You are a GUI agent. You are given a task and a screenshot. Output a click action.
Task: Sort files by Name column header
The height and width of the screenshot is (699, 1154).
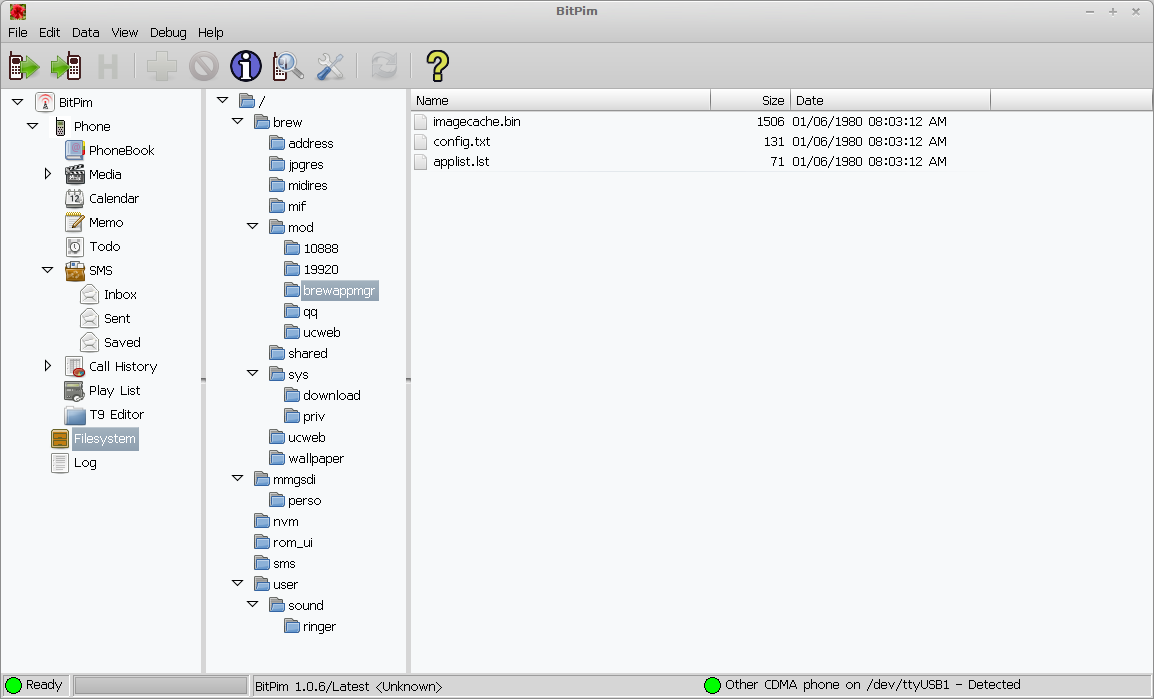coord(561,101)
